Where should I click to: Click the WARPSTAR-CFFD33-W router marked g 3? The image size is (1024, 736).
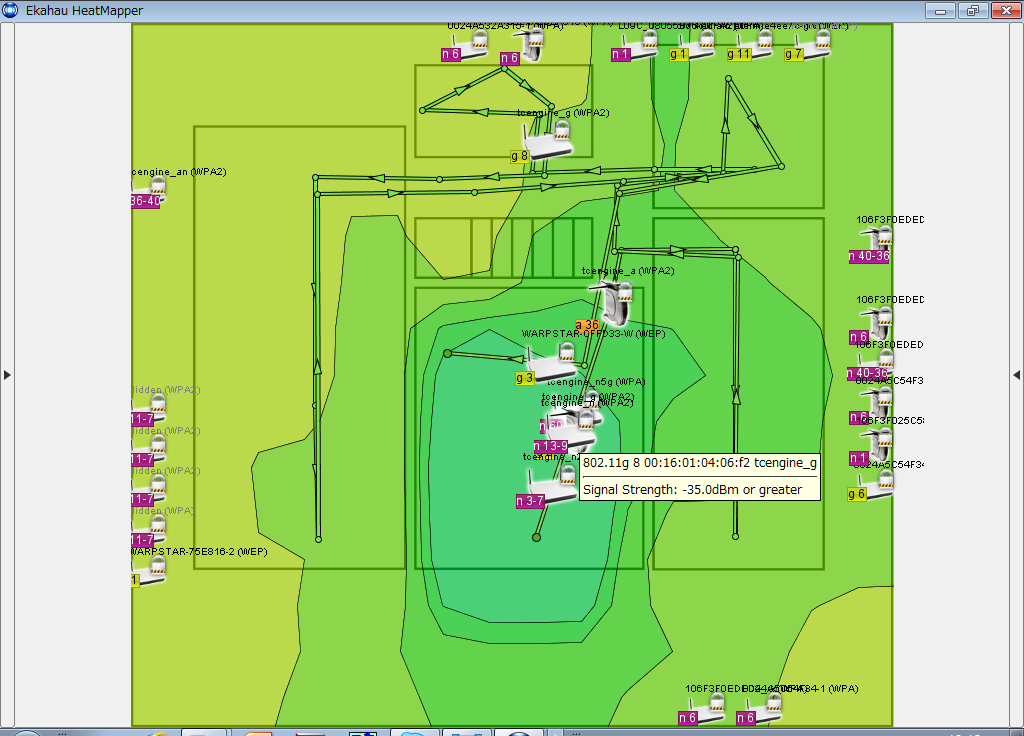(x=552, y=364)
